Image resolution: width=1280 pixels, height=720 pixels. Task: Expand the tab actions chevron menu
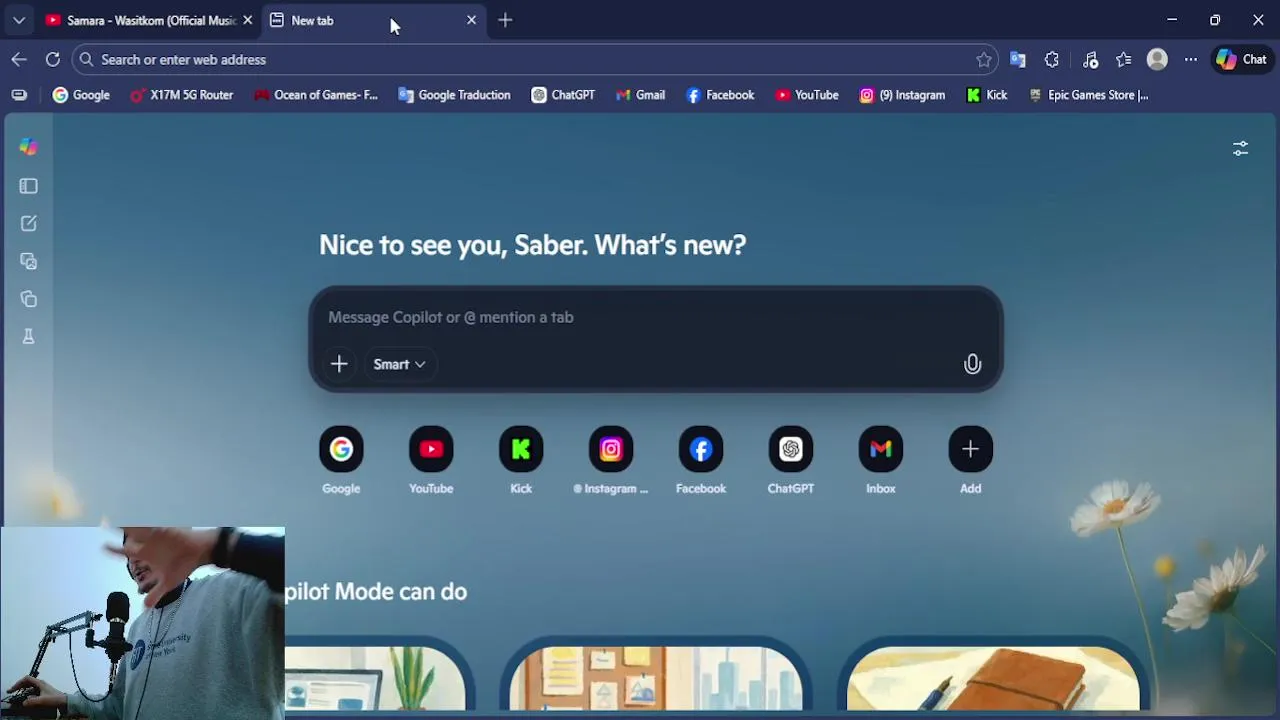pos(19,20)
